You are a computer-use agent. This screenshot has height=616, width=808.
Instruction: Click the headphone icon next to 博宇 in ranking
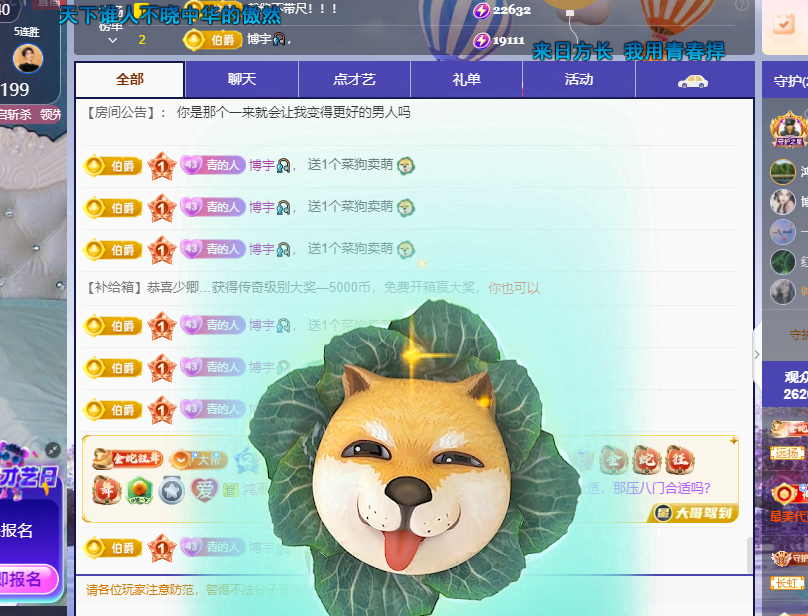pyautogui.click(x=282, y=40)
